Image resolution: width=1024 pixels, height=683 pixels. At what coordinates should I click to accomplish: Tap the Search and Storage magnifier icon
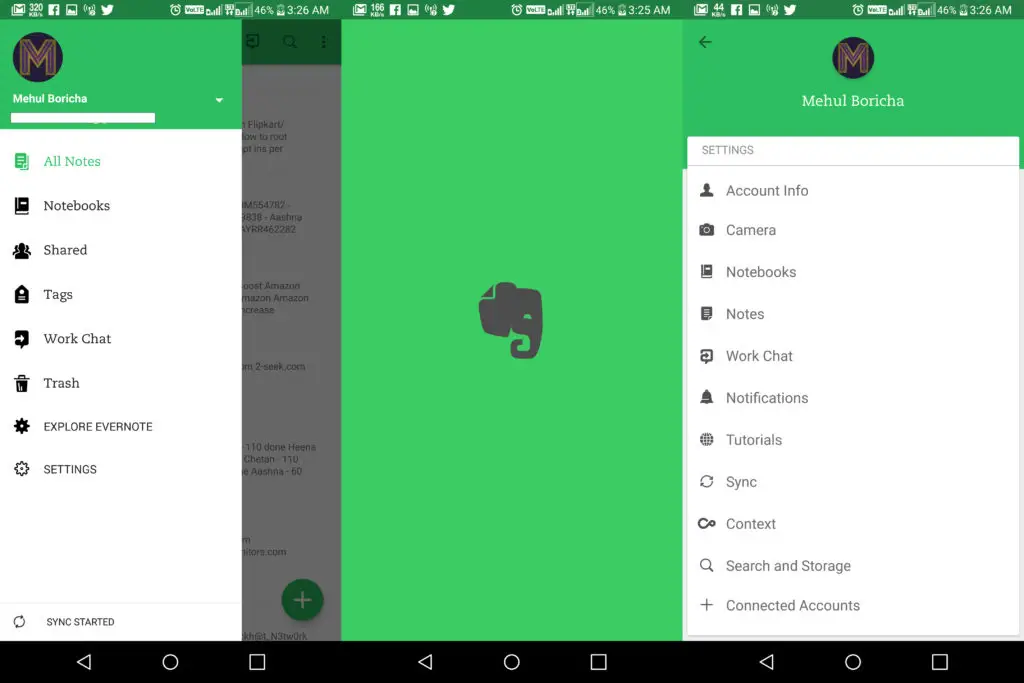click(x=707, y=565)
